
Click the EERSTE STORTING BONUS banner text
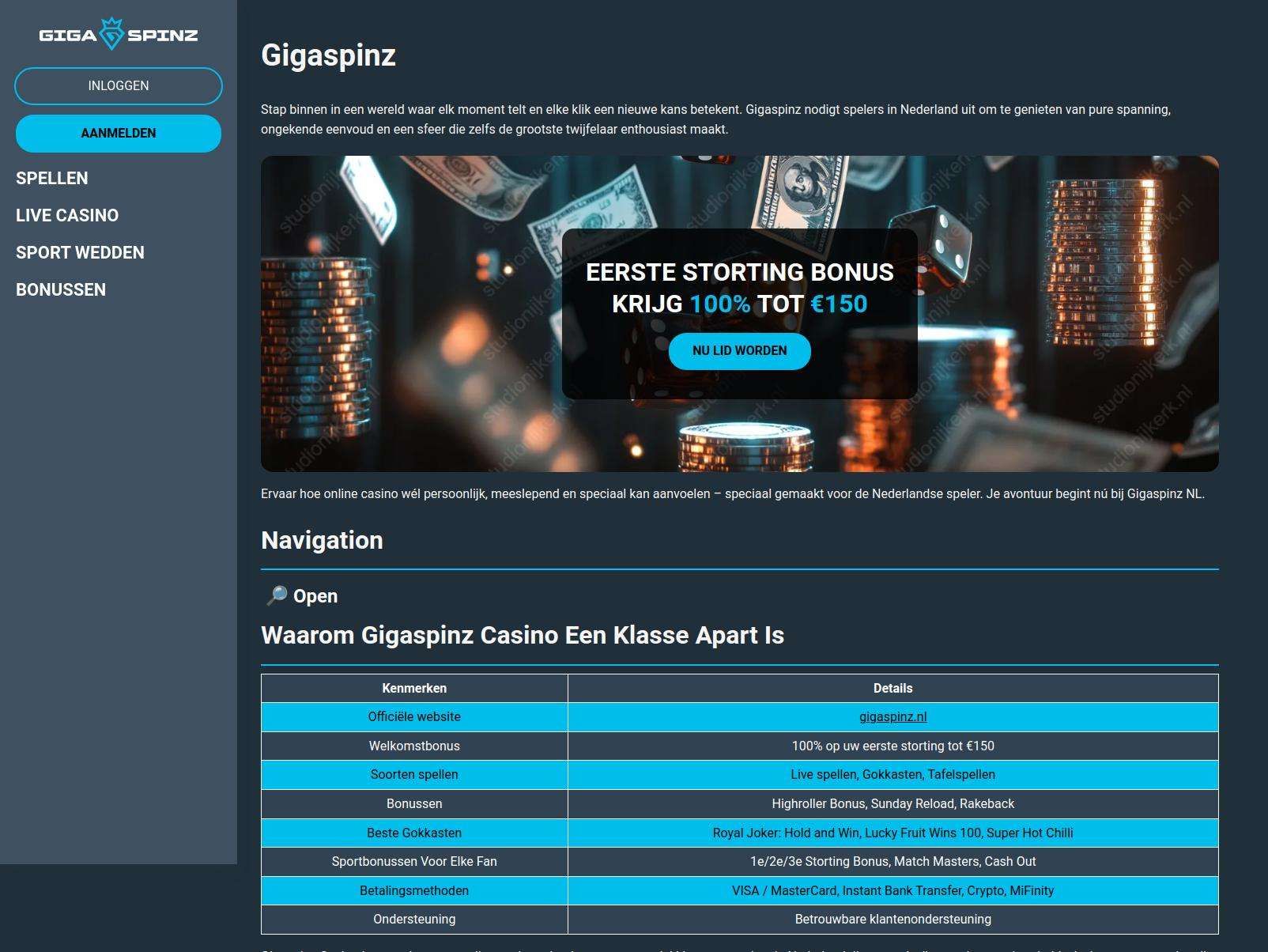(740, 272)
